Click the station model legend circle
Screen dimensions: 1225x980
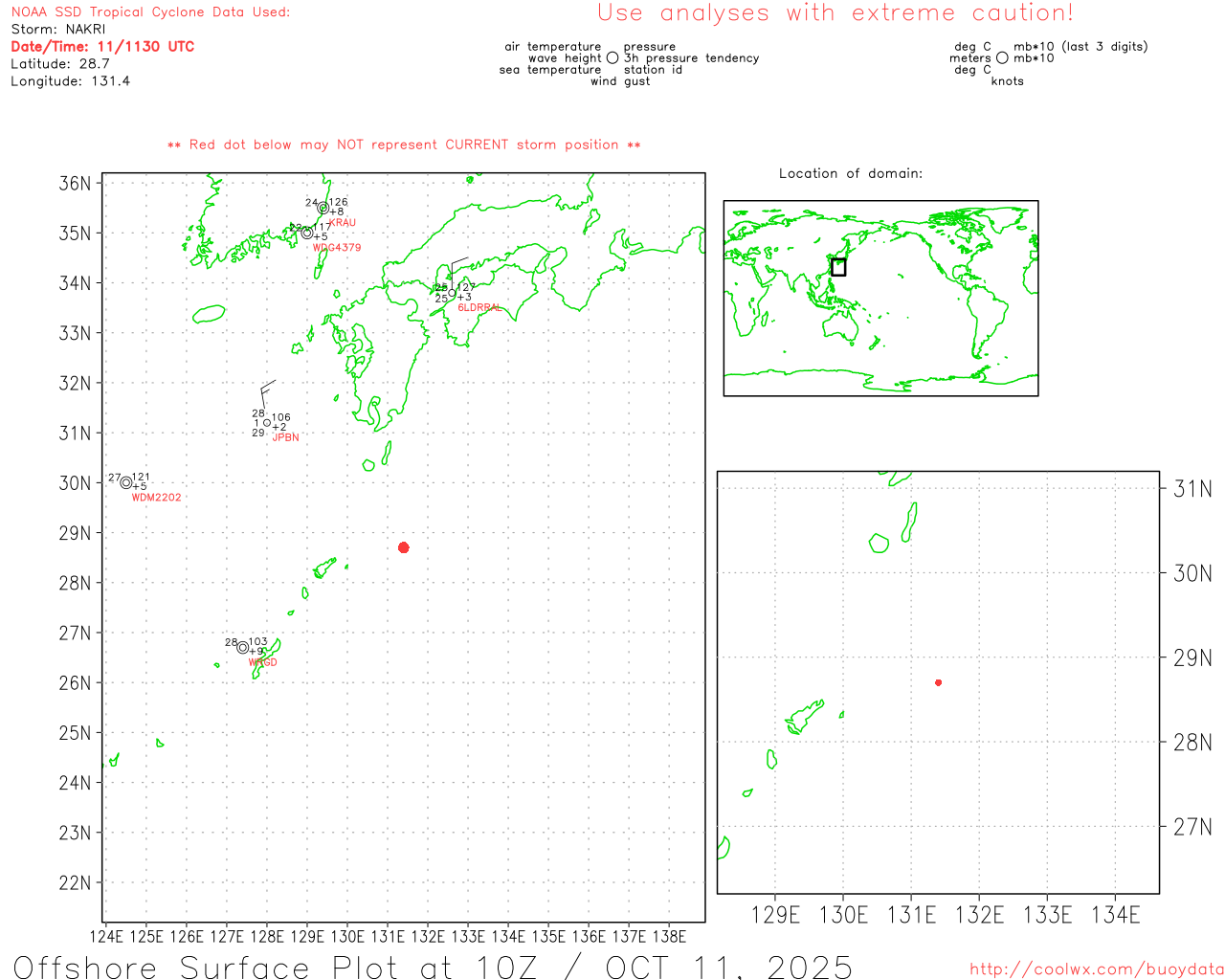pyautogui.click(x=612, y=58)
